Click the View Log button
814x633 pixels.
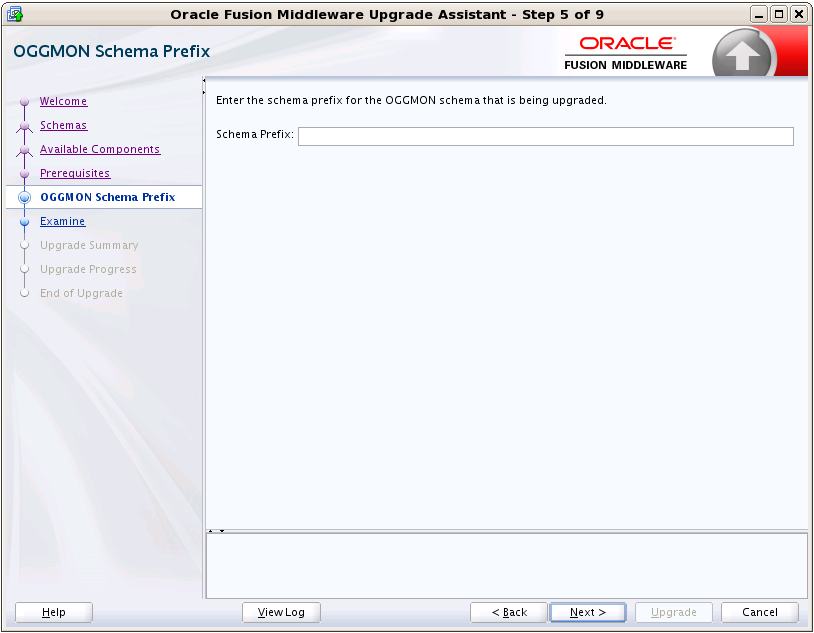[281, 612]
